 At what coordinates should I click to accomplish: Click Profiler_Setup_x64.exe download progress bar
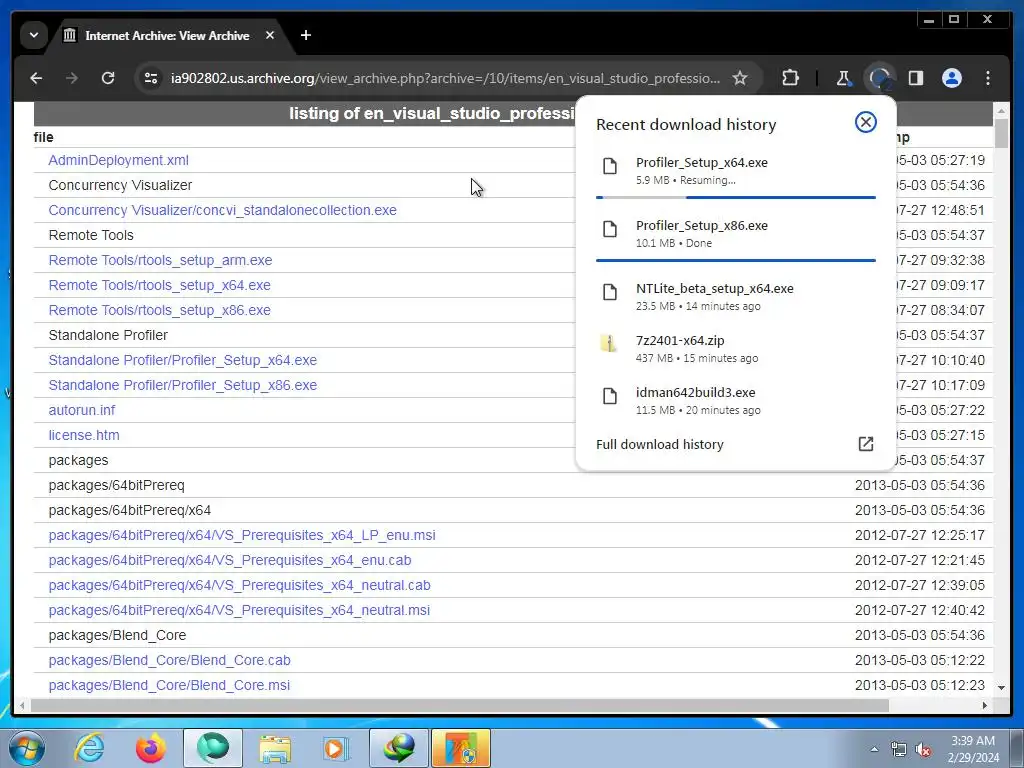click(735, 197)
